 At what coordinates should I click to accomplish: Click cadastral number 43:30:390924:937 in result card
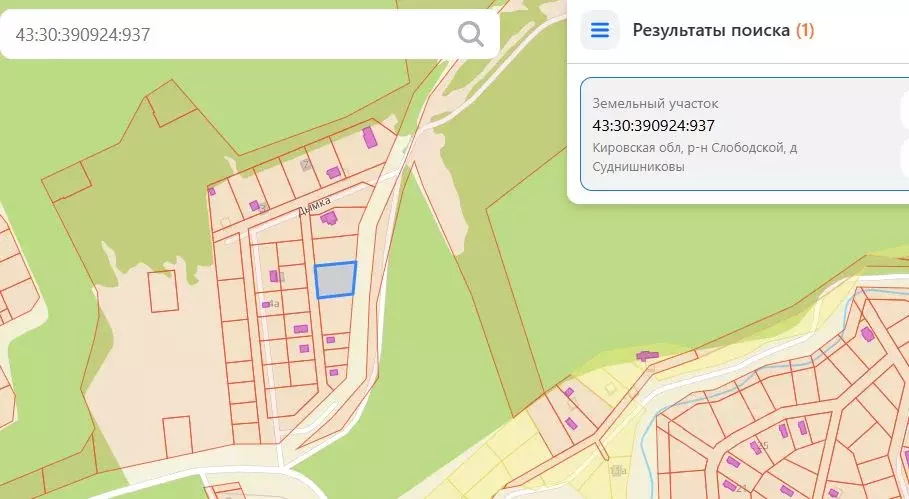(653, 126)
